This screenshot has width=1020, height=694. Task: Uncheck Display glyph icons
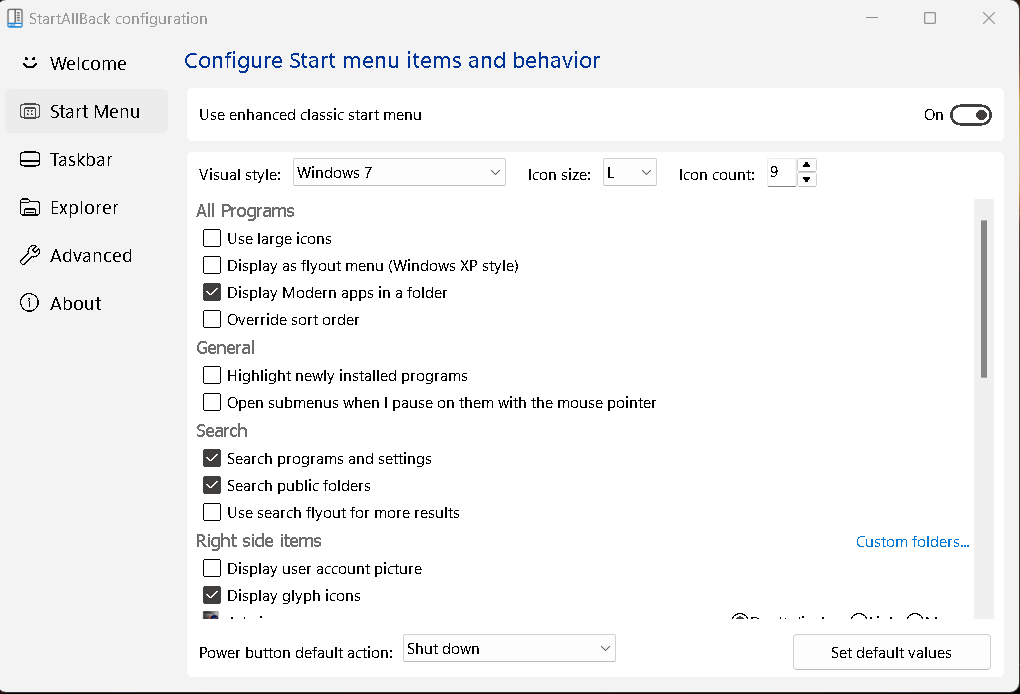click(x=212, y=595)
